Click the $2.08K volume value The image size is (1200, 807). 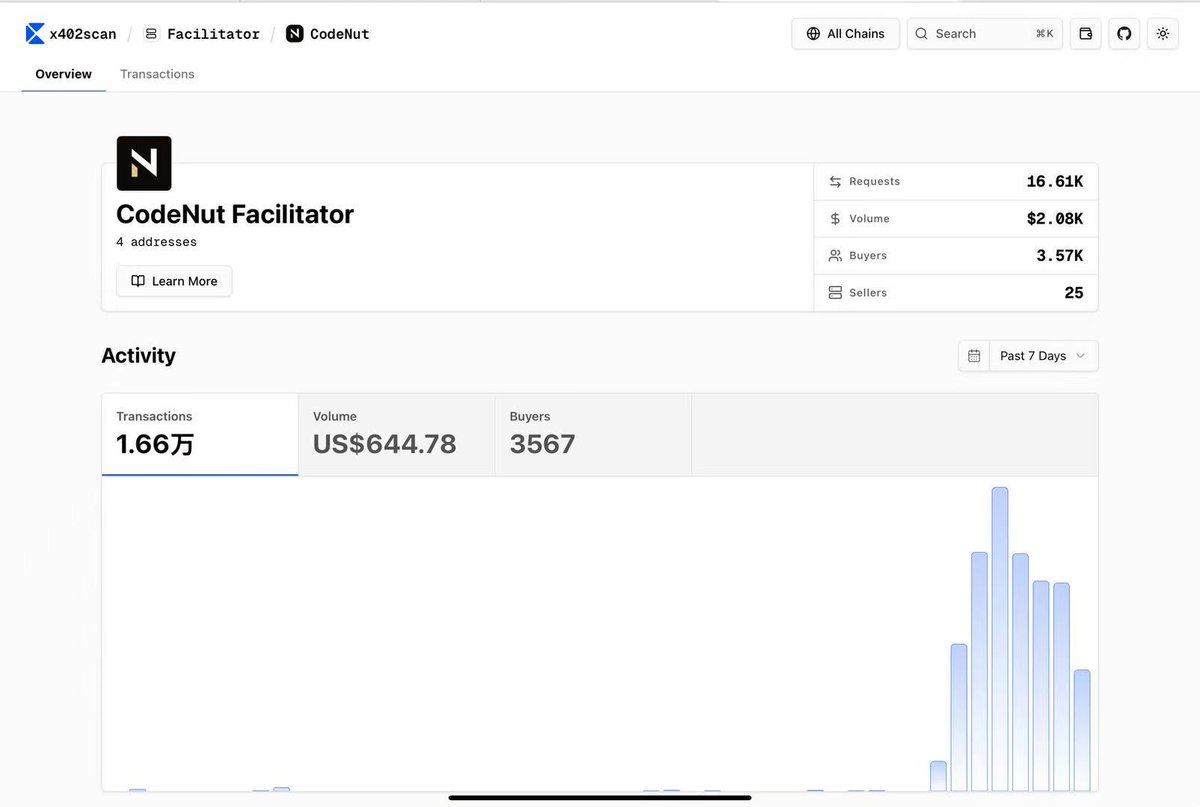[1055, 219]
